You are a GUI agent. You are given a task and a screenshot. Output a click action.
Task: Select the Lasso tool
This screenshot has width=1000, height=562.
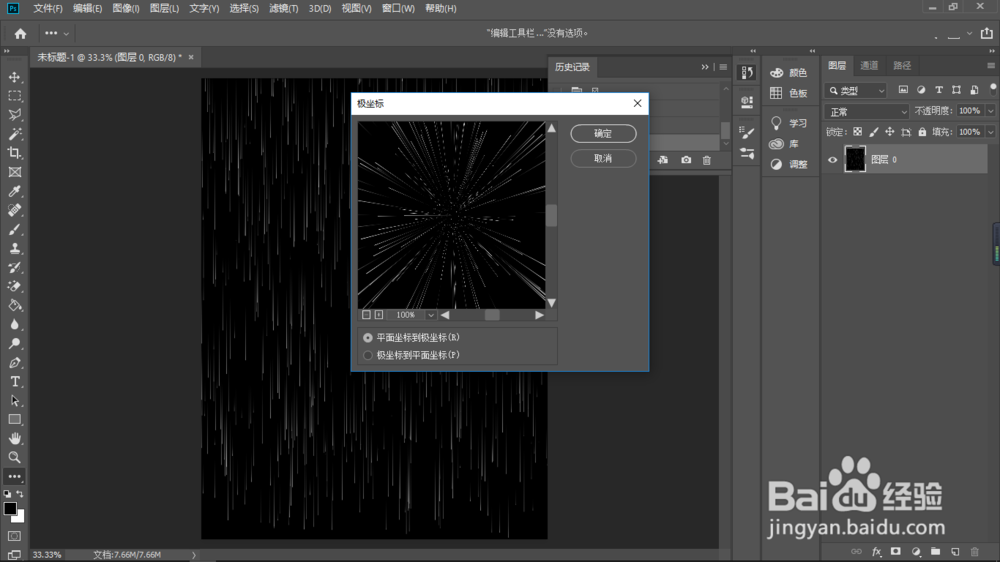click(x=15, y=115)
